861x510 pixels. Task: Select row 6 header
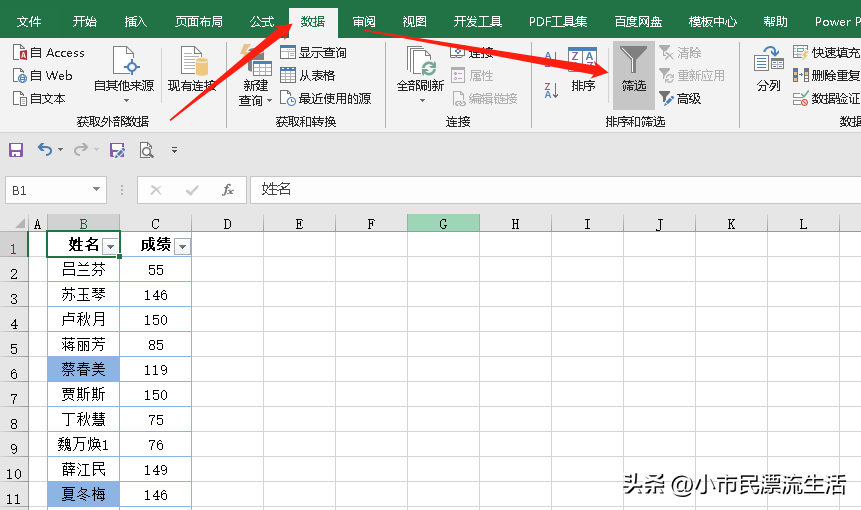(14, 369)
